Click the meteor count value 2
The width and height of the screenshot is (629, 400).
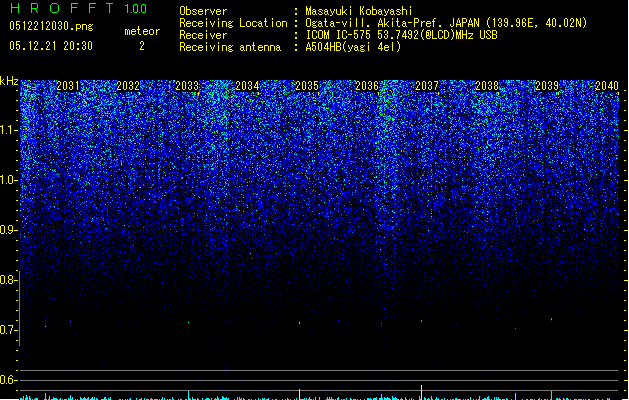click(142, 46)
